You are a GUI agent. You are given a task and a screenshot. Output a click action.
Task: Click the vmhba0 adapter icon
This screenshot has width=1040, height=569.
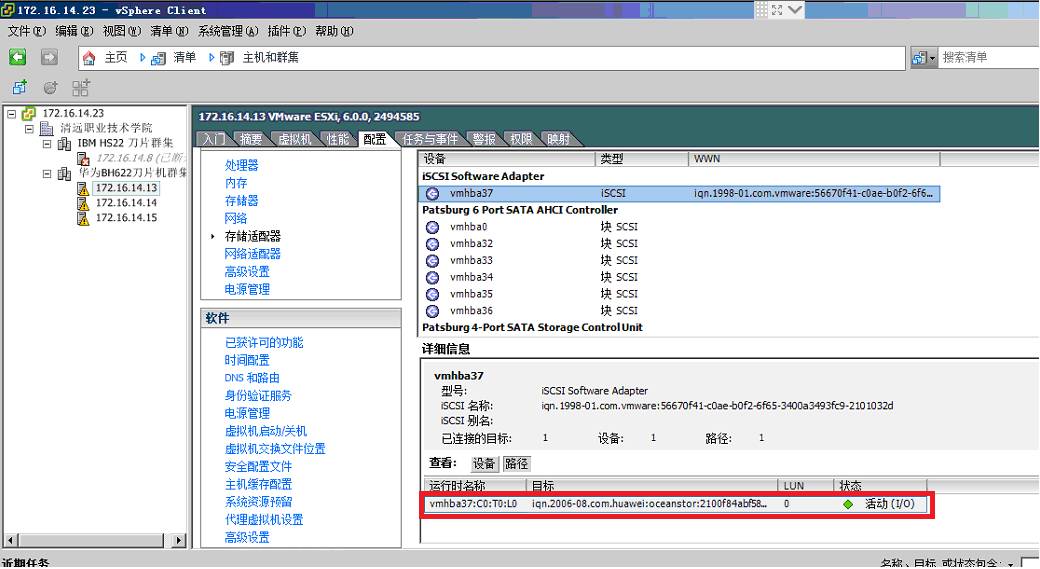point(432,227)
